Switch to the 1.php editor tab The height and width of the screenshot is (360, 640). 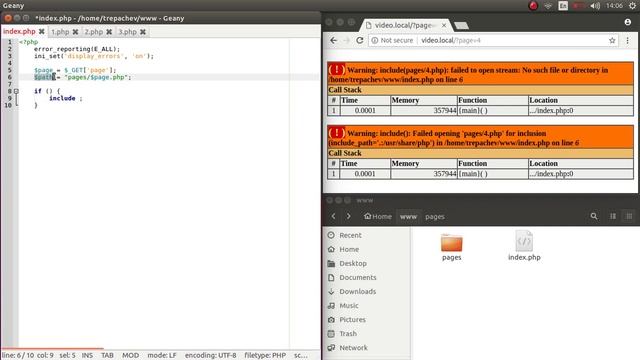coord(60,32)
